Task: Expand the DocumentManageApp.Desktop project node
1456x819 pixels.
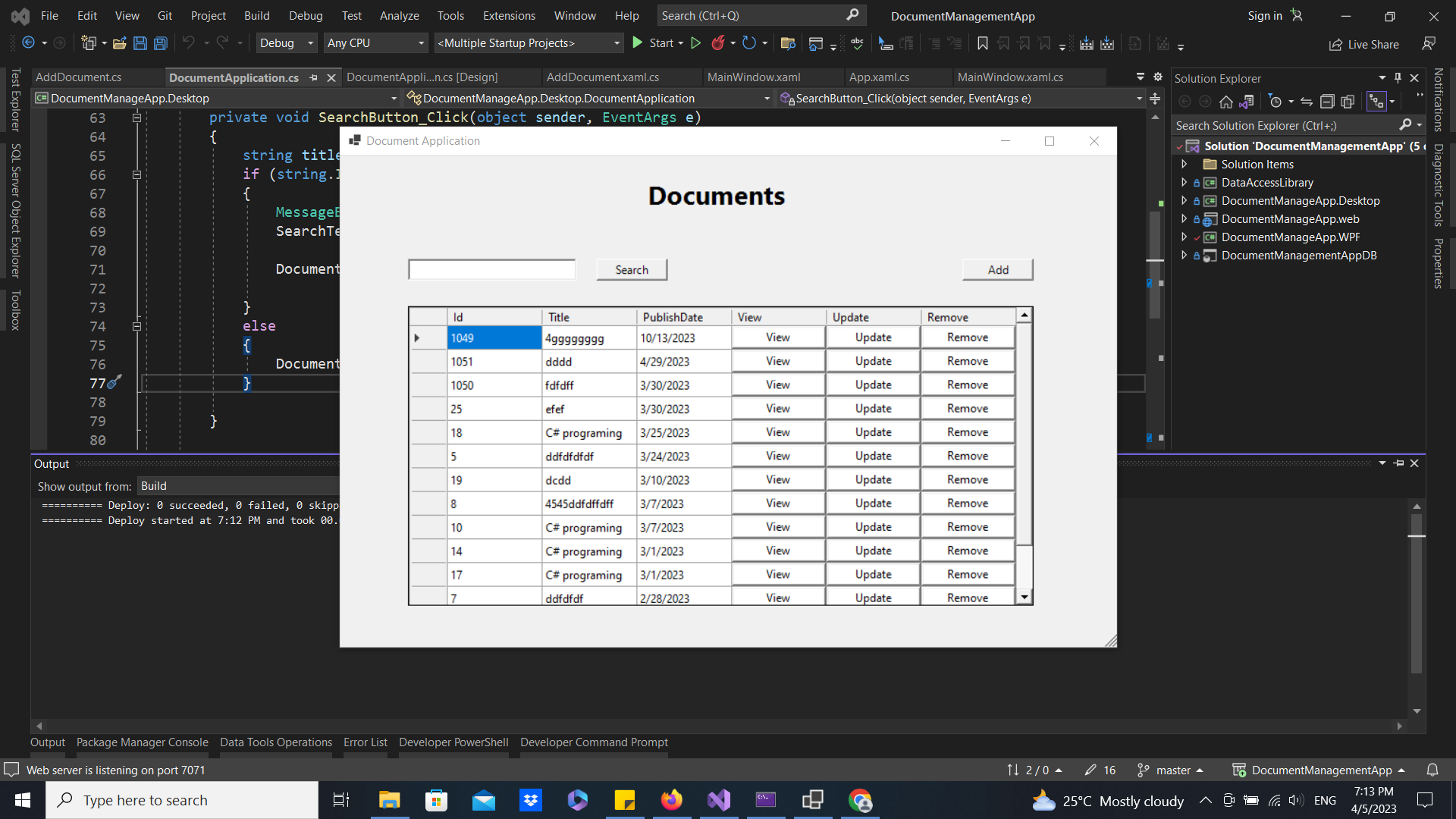Action: [1185, 201]
